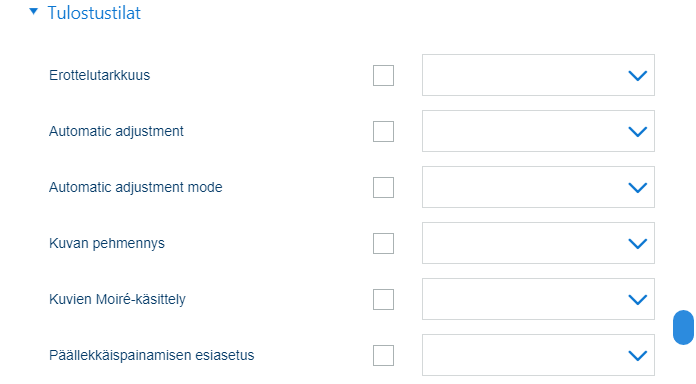The width and height of the screenshot is (696, 384).
Task: Open the Erottelutarkkuus dropdown chevron
Action: pos(638,75)
